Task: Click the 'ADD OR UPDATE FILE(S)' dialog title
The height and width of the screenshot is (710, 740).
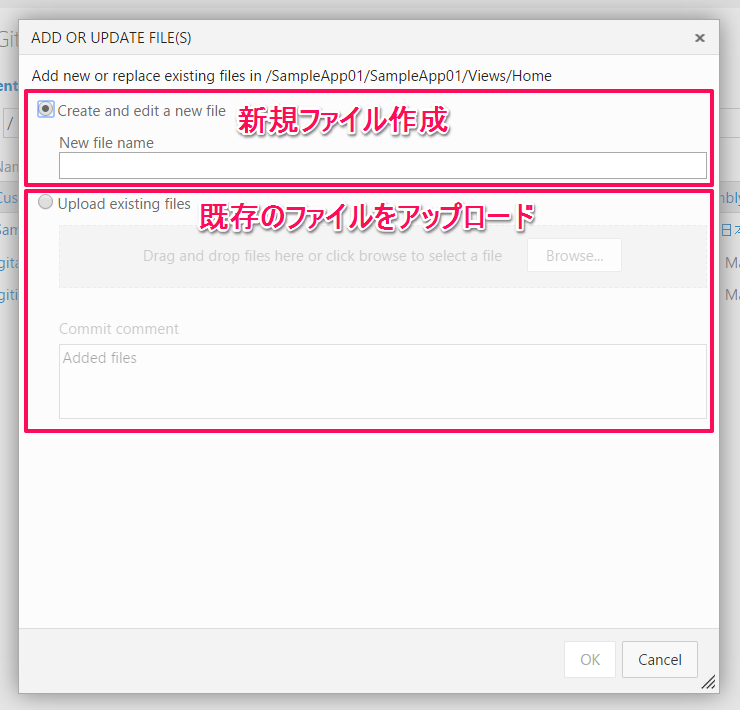Action: coord(111,38)
